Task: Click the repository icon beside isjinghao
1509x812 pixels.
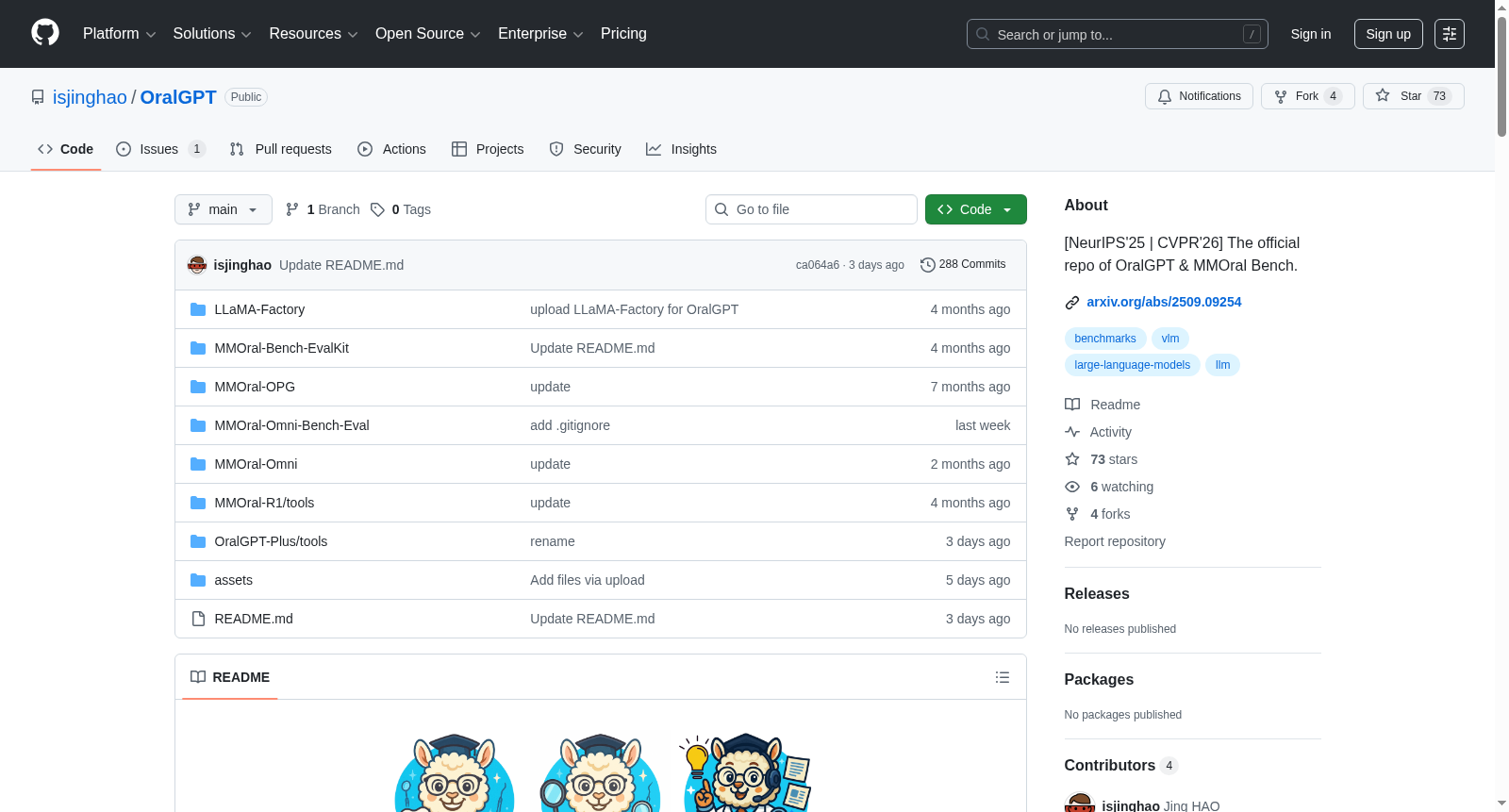Action: (38, 97)
